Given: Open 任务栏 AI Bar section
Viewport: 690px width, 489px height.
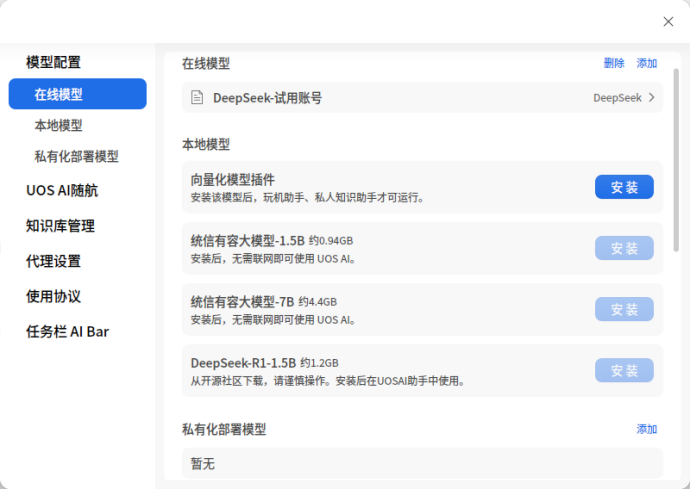Looking at the screenshot, I should 67,331.
